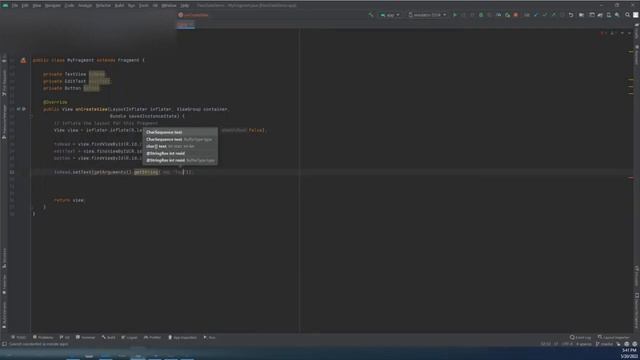Open the Layout Inspector
This screenshot has width=640, height=360.
(614, 338)
